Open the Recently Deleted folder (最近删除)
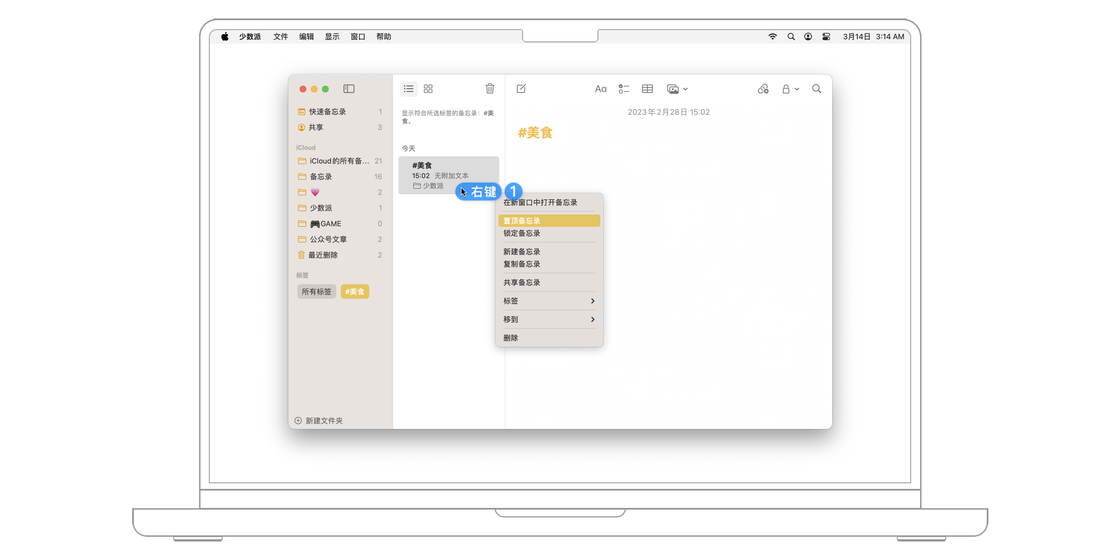 [x=340, y=255]
